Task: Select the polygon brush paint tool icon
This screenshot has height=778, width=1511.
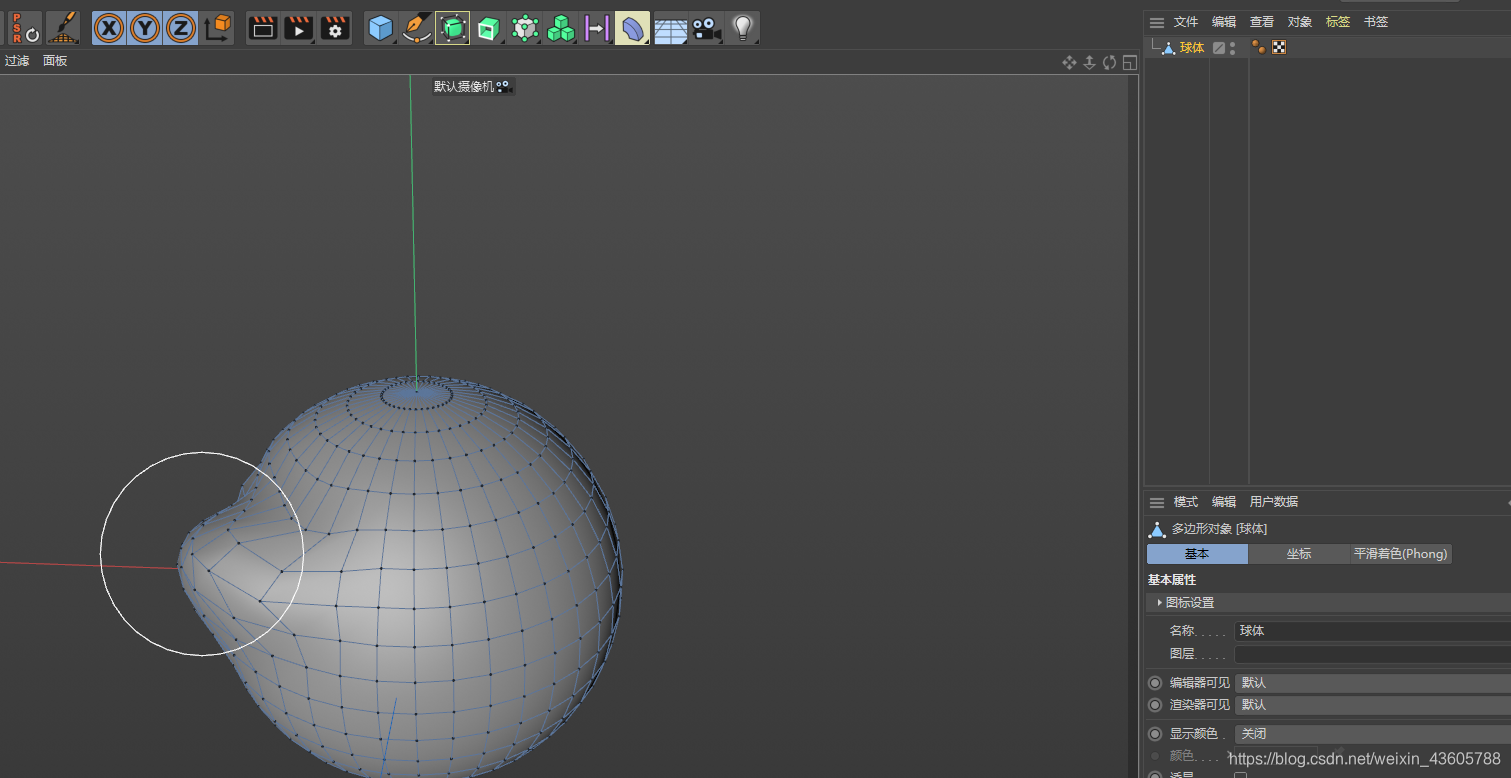Action: coord(64,28)
